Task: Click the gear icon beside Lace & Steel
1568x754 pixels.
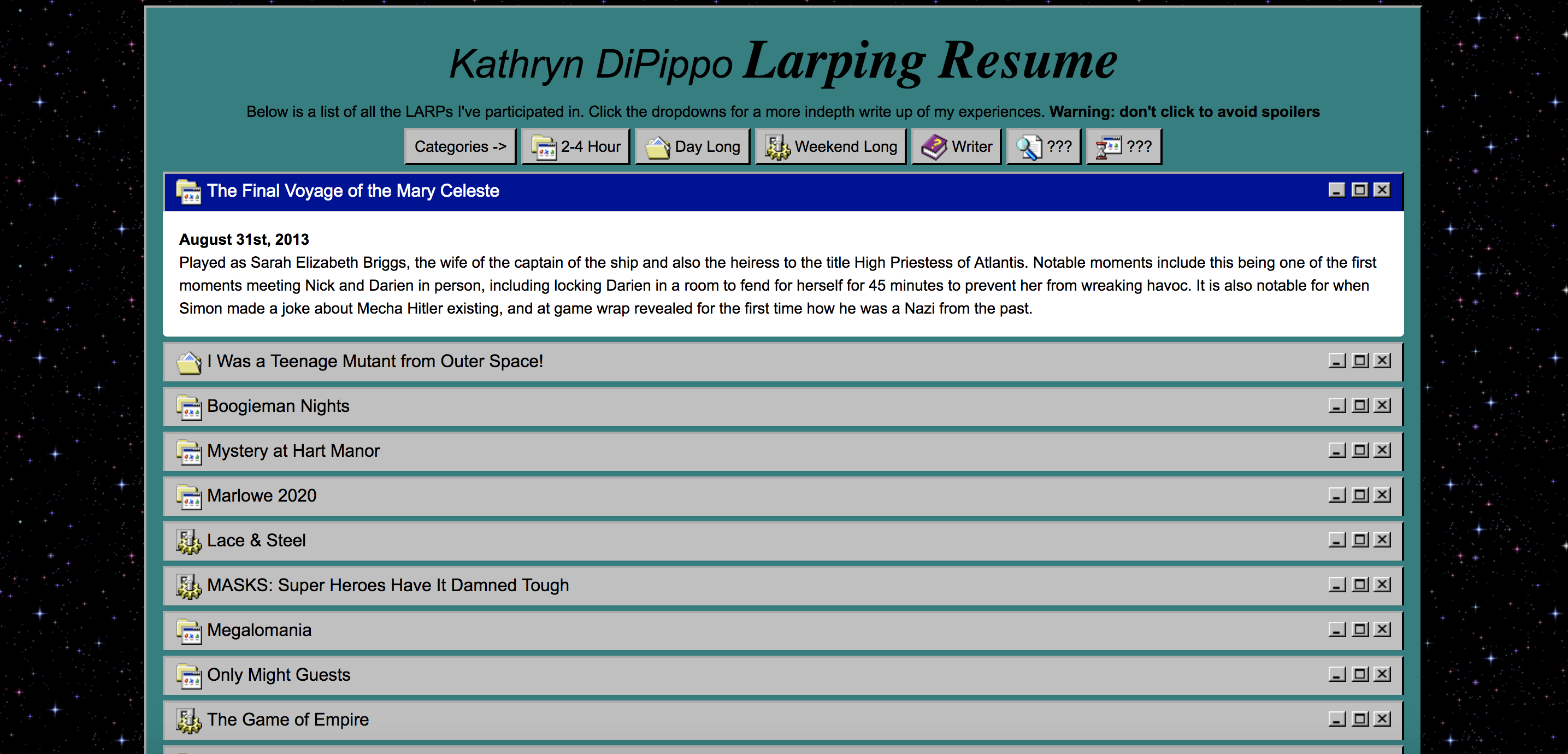Action: pos(189,540)
